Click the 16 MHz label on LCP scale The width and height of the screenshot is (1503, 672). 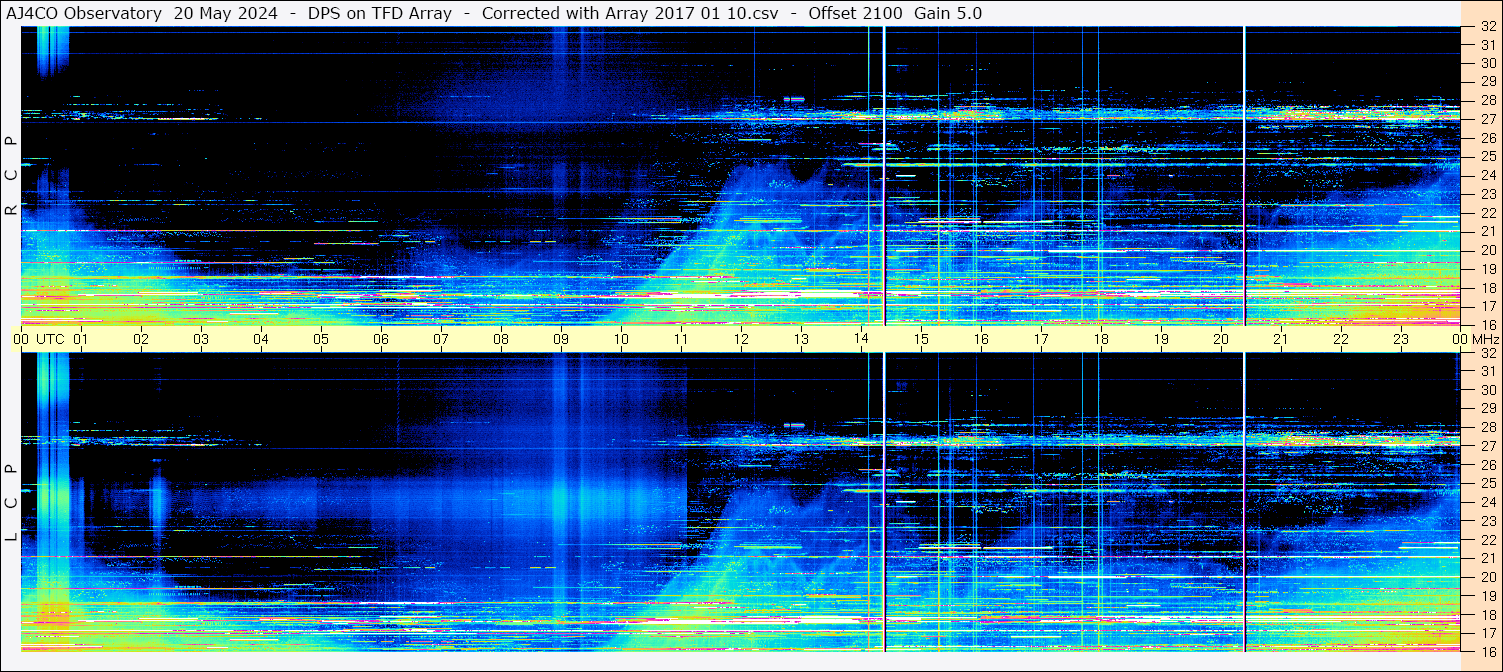tap(1487, 651)
